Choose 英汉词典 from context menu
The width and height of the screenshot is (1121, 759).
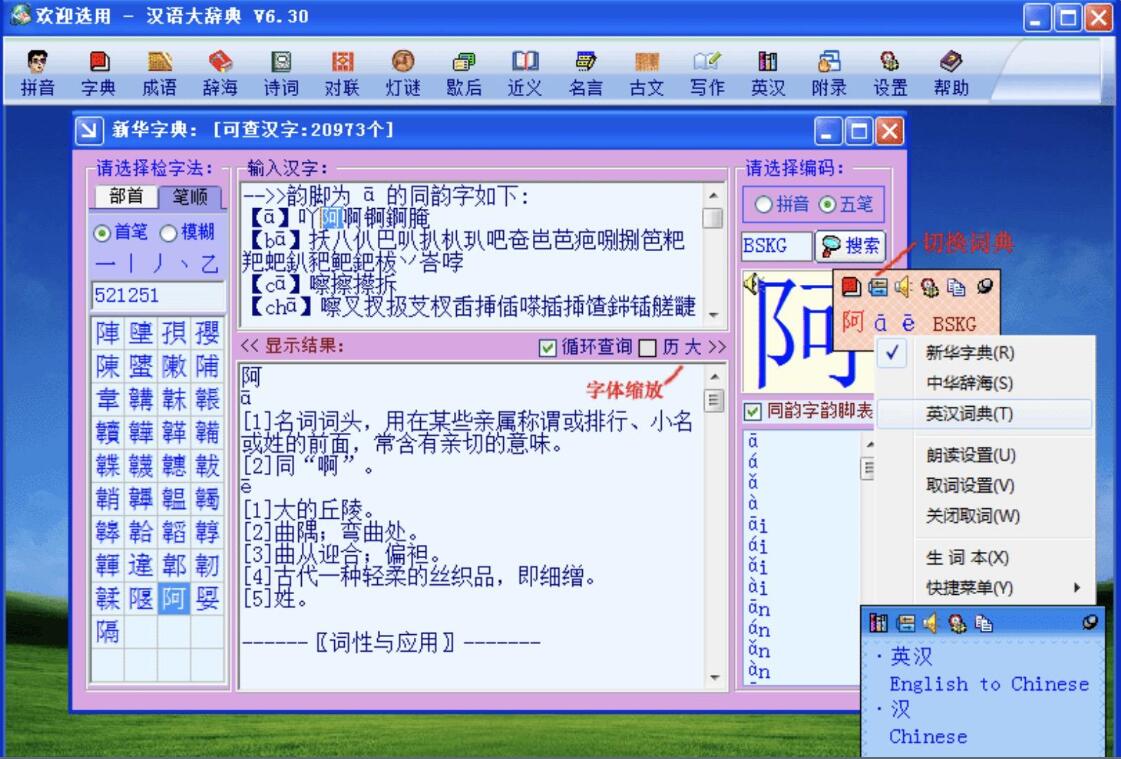[x=968, y=413]
